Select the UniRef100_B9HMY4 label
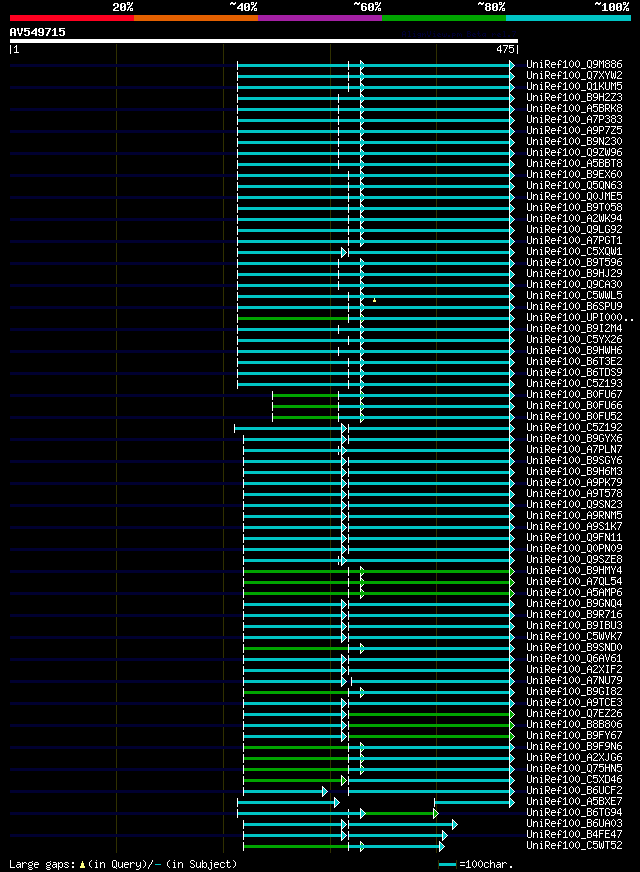 (x=574, y=571)
